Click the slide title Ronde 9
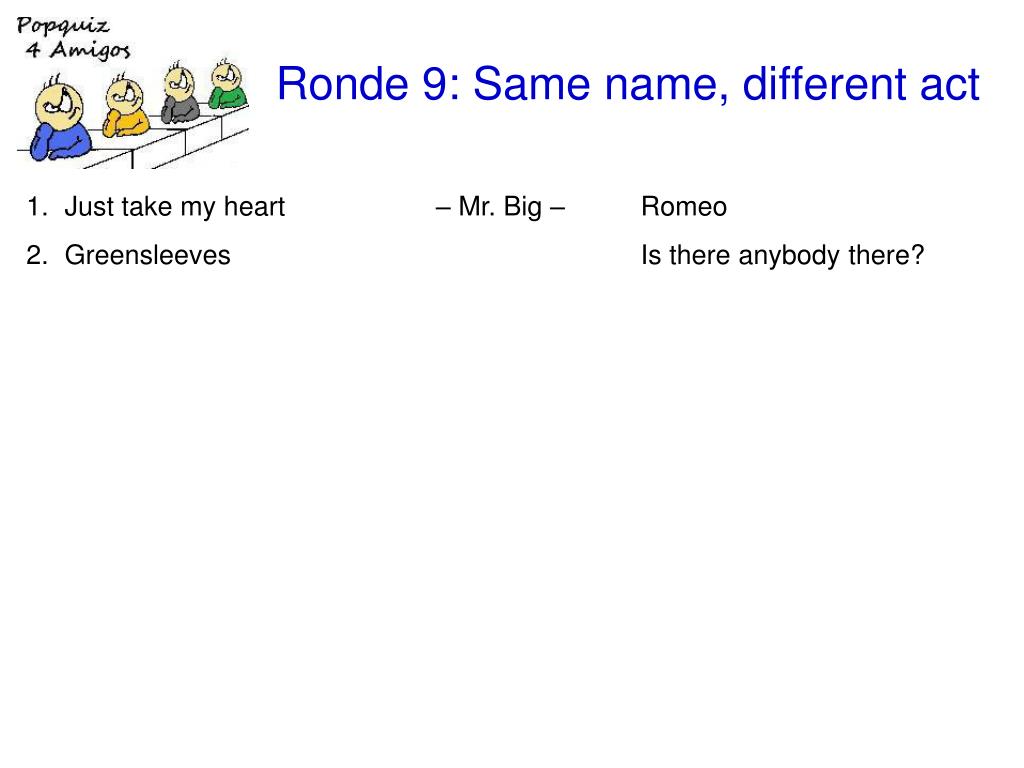This screenshot has height=768, width=1024. pos(628,84)
